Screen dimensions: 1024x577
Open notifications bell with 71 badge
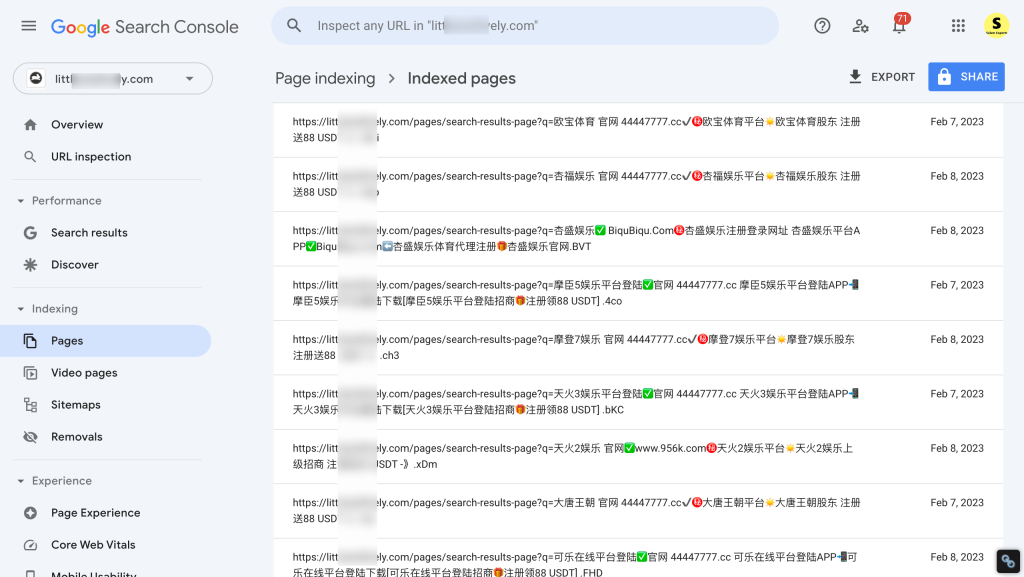[x=900, y=24]
